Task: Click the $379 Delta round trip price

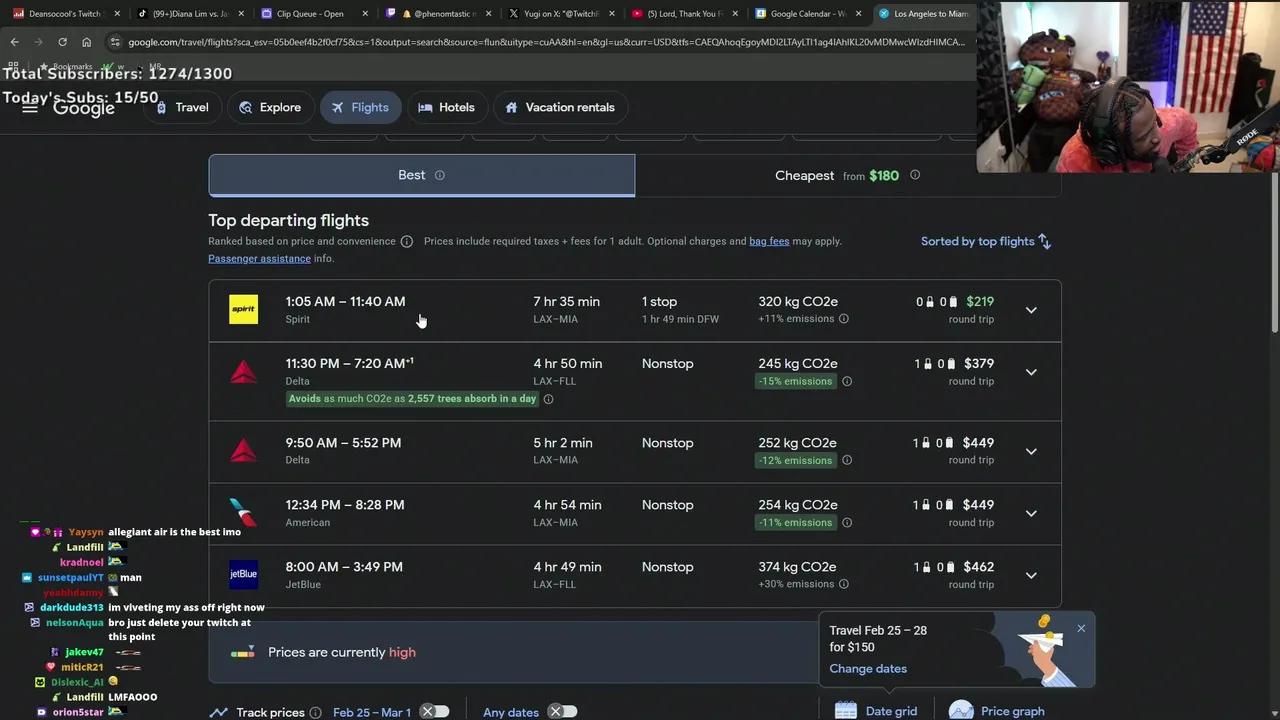Action: (978, 363)
